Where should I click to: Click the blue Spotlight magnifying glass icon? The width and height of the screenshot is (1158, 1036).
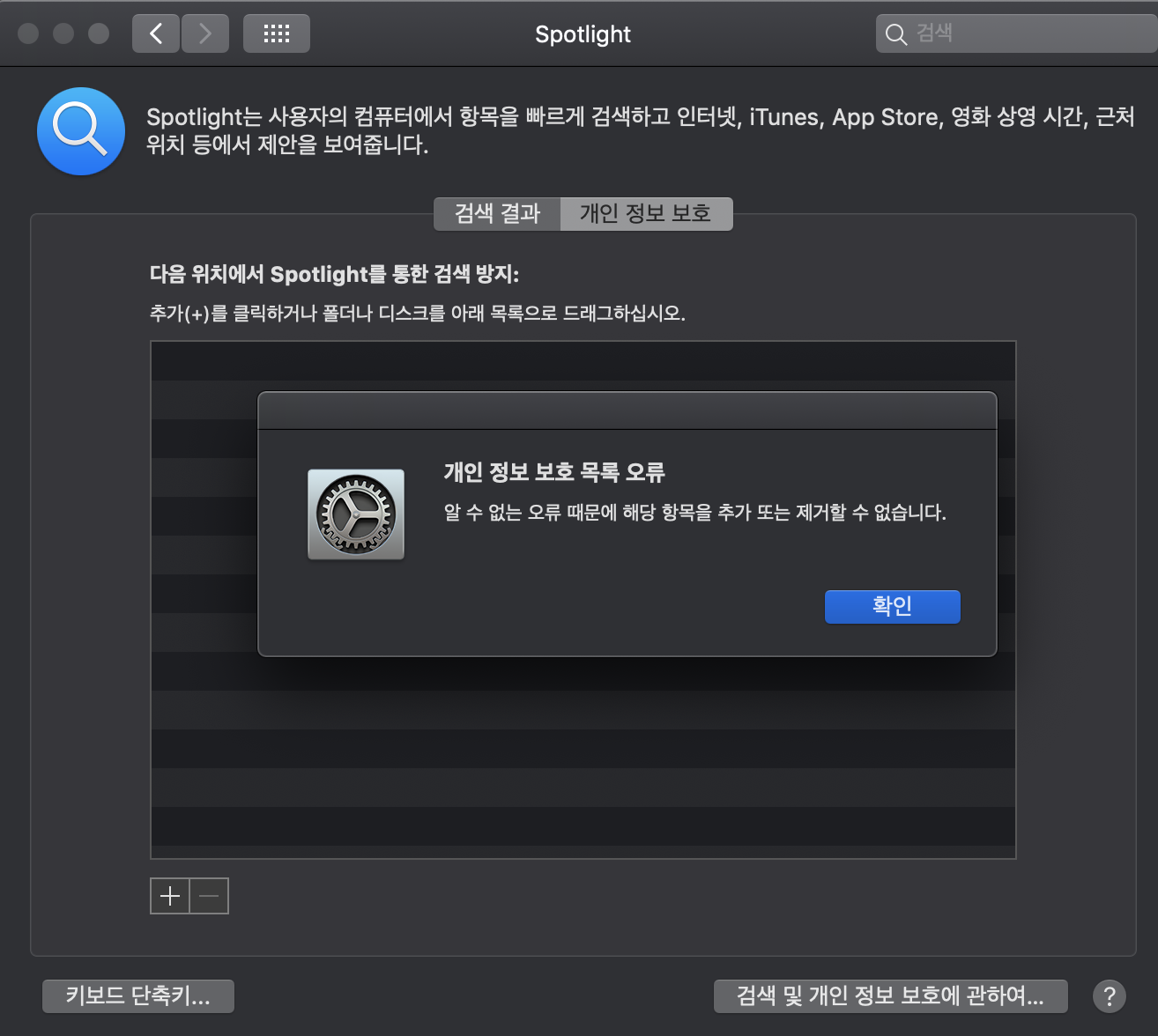81,131
